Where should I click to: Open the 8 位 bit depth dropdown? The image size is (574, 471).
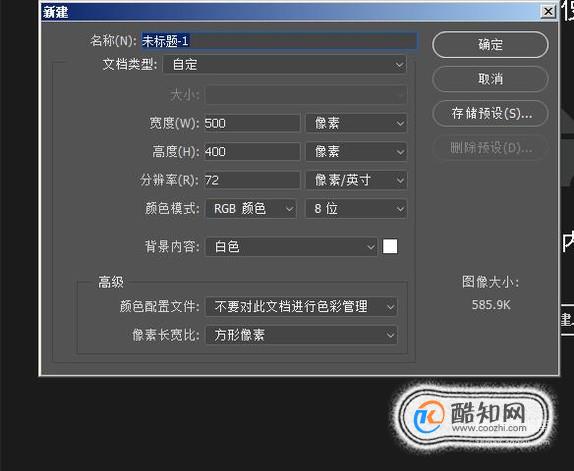[355, 209]
